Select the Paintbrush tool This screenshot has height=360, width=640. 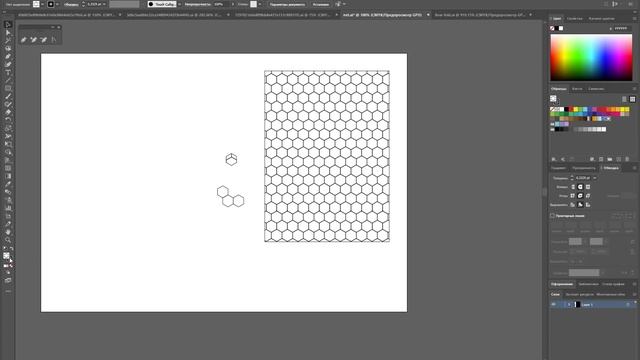click(8, 96)
